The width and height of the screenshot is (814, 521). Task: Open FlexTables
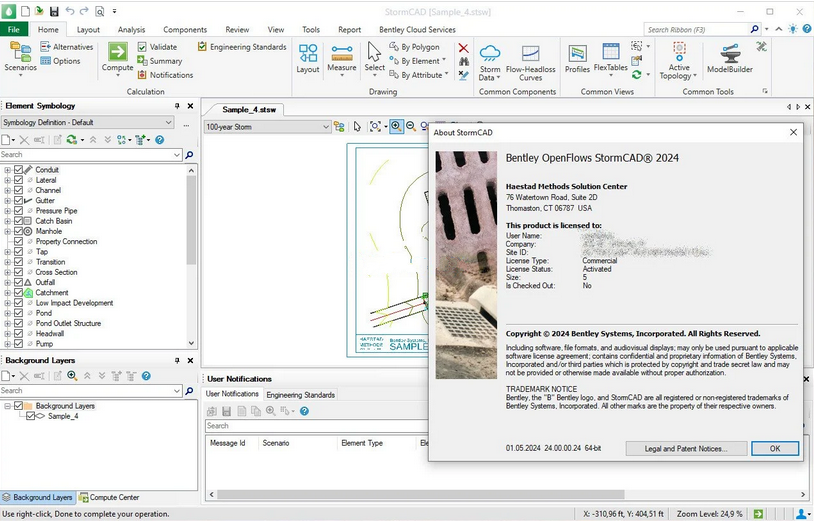[610, 60]
